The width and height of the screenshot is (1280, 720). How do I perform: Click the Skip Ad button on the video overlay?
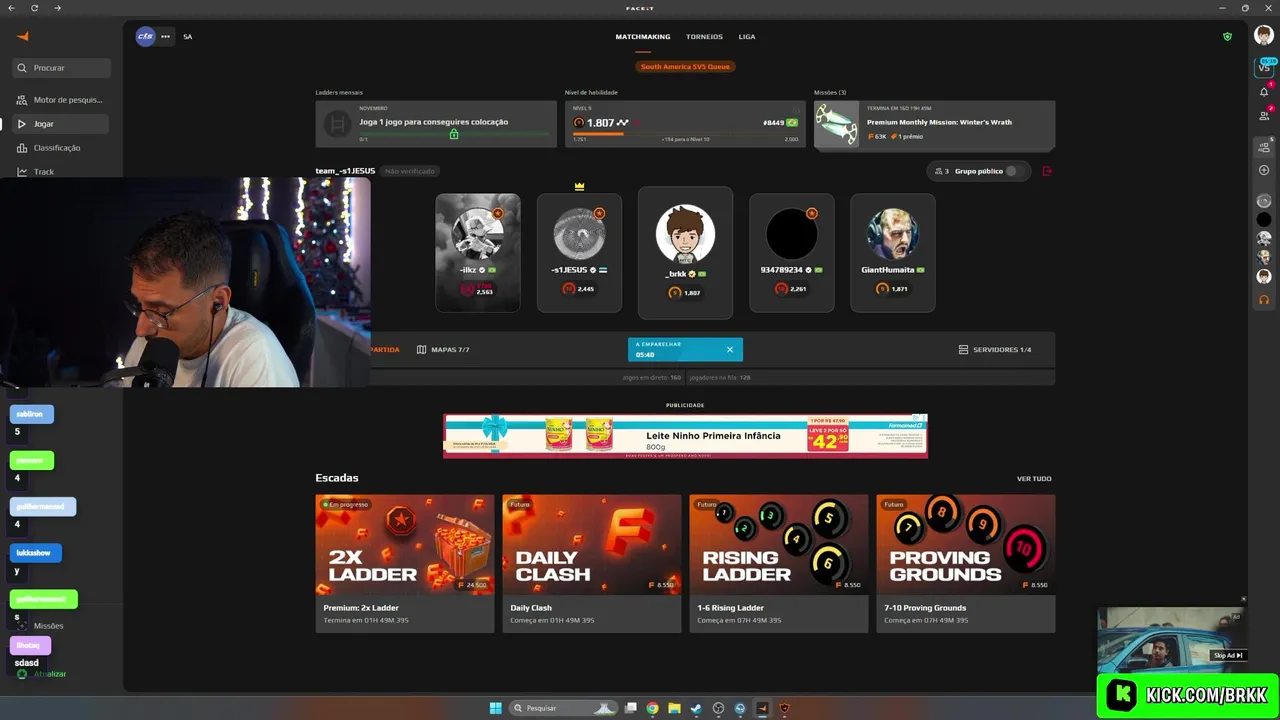[x=1228, y=656]
